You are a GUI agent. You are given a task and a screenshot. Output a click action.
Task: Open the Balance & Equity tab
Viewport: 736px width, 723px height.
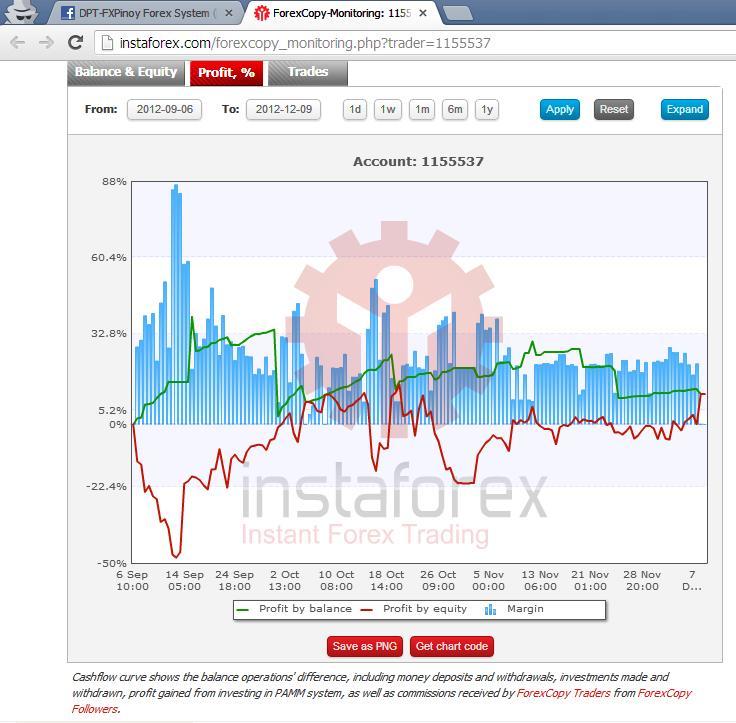coord(126,73)
